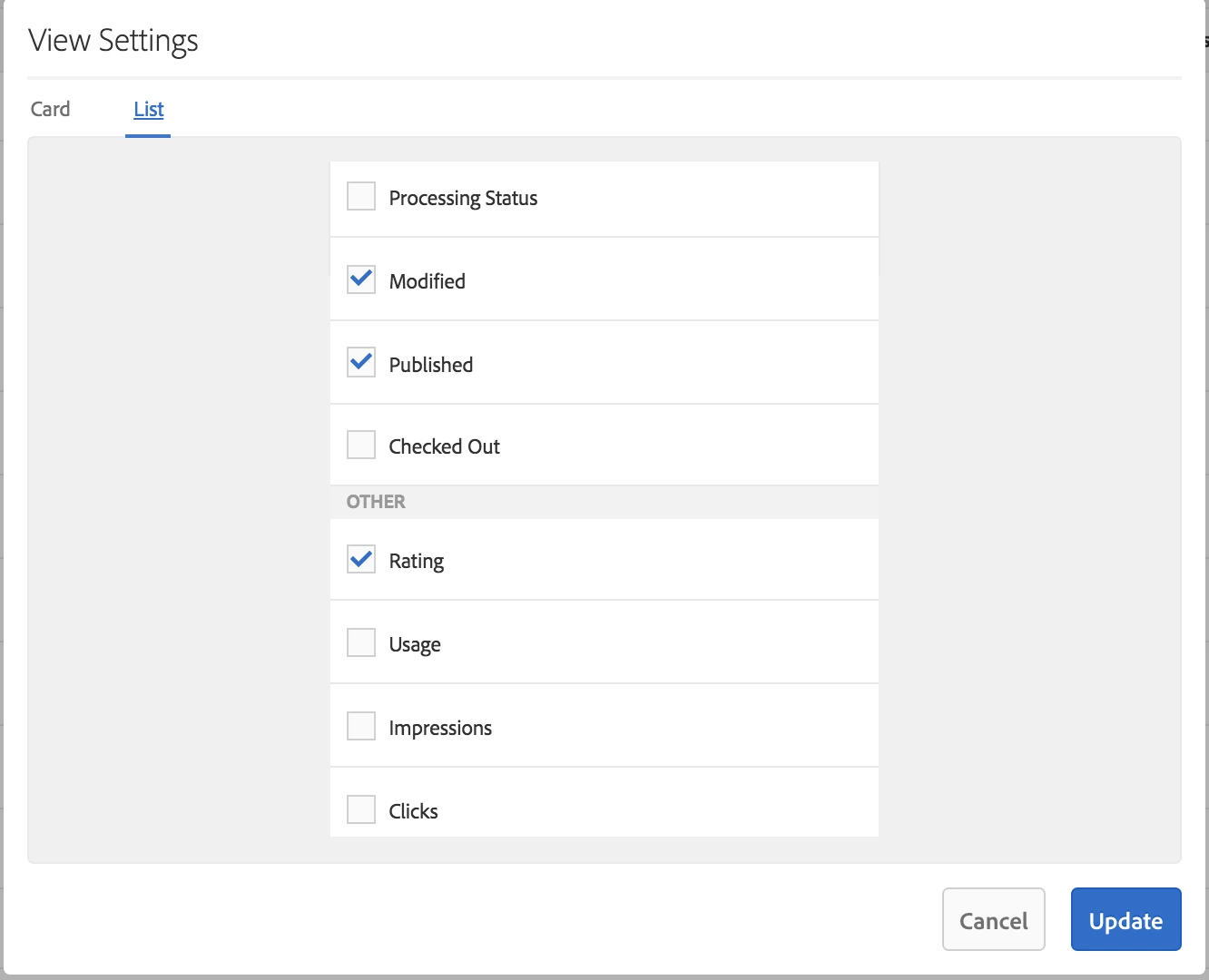1209x980 pixels.
Task: Enable the Impressions checkbox
Action: coord(361,726)
